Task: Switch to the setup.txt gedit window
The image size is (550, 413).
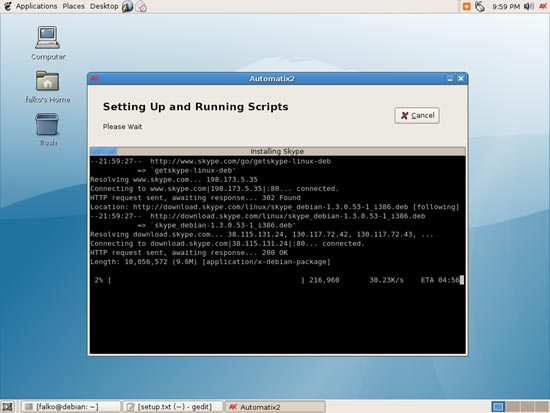Action: pos(174,407)
